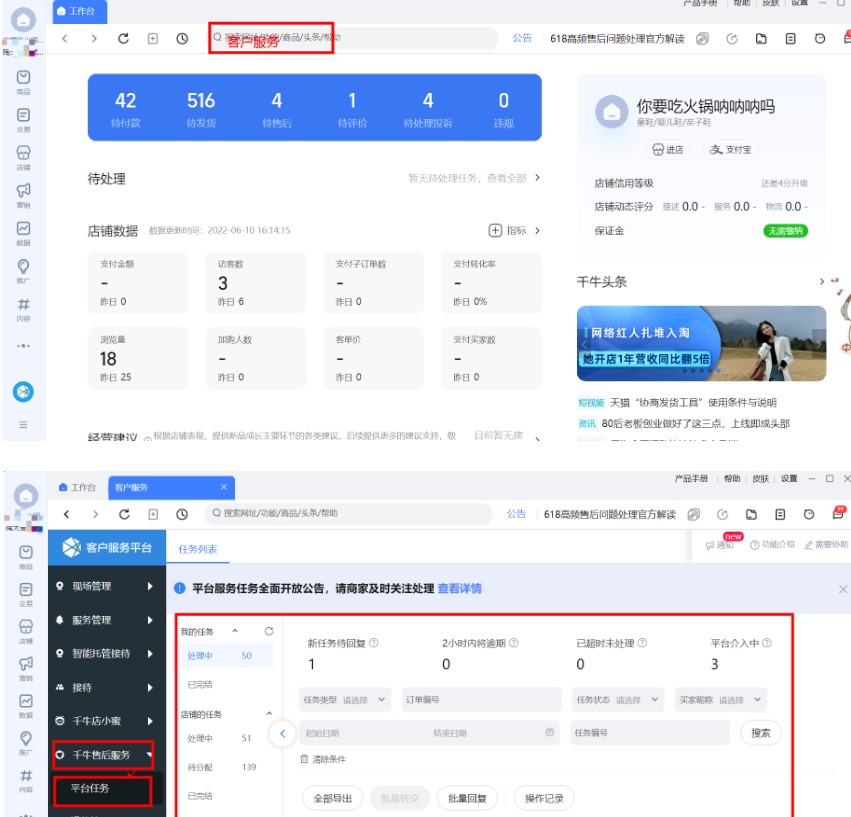Click the 进店 shop icon button
The width and height of the screenshot is (851, 817).
[668, 149]
